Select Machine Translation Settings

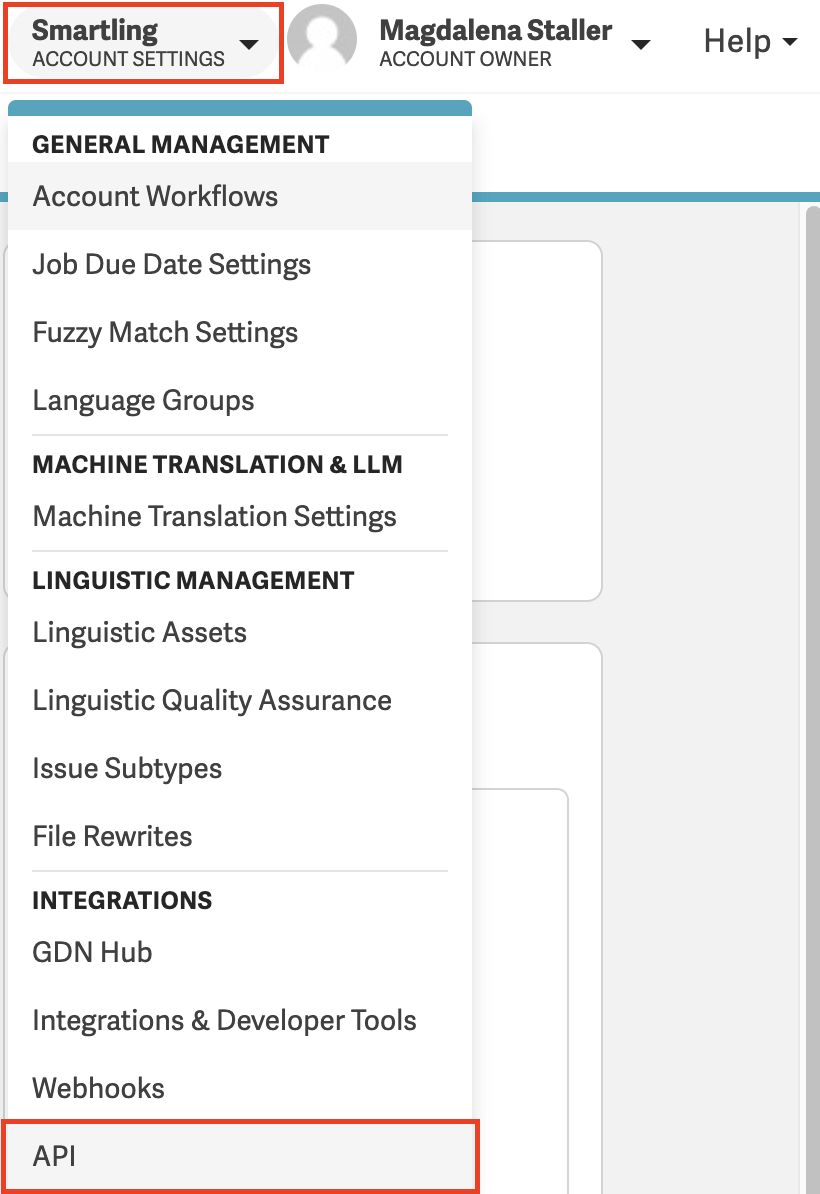click(x=214, y=516)
